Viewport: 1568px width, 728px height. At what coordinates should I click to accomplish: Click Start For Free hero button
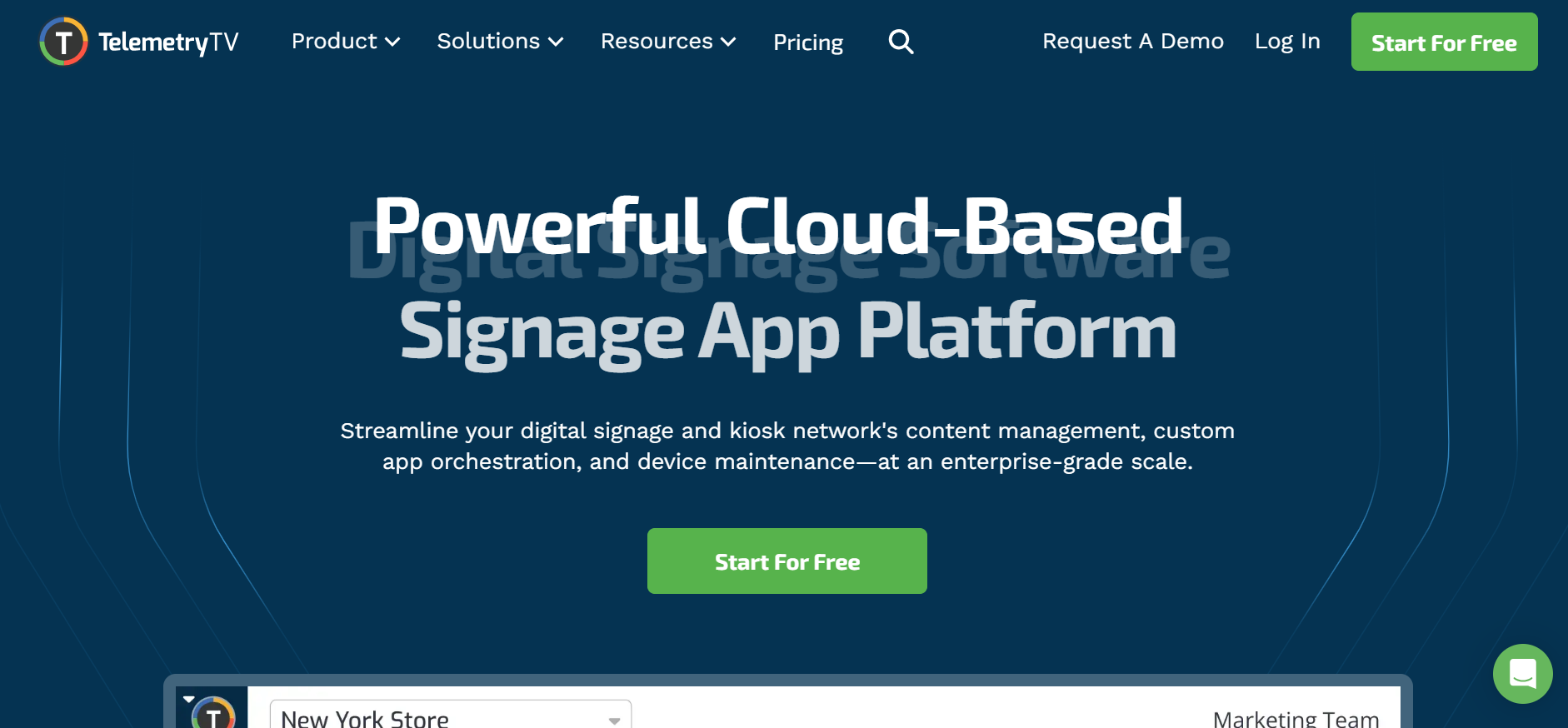(x=786, y=561)
